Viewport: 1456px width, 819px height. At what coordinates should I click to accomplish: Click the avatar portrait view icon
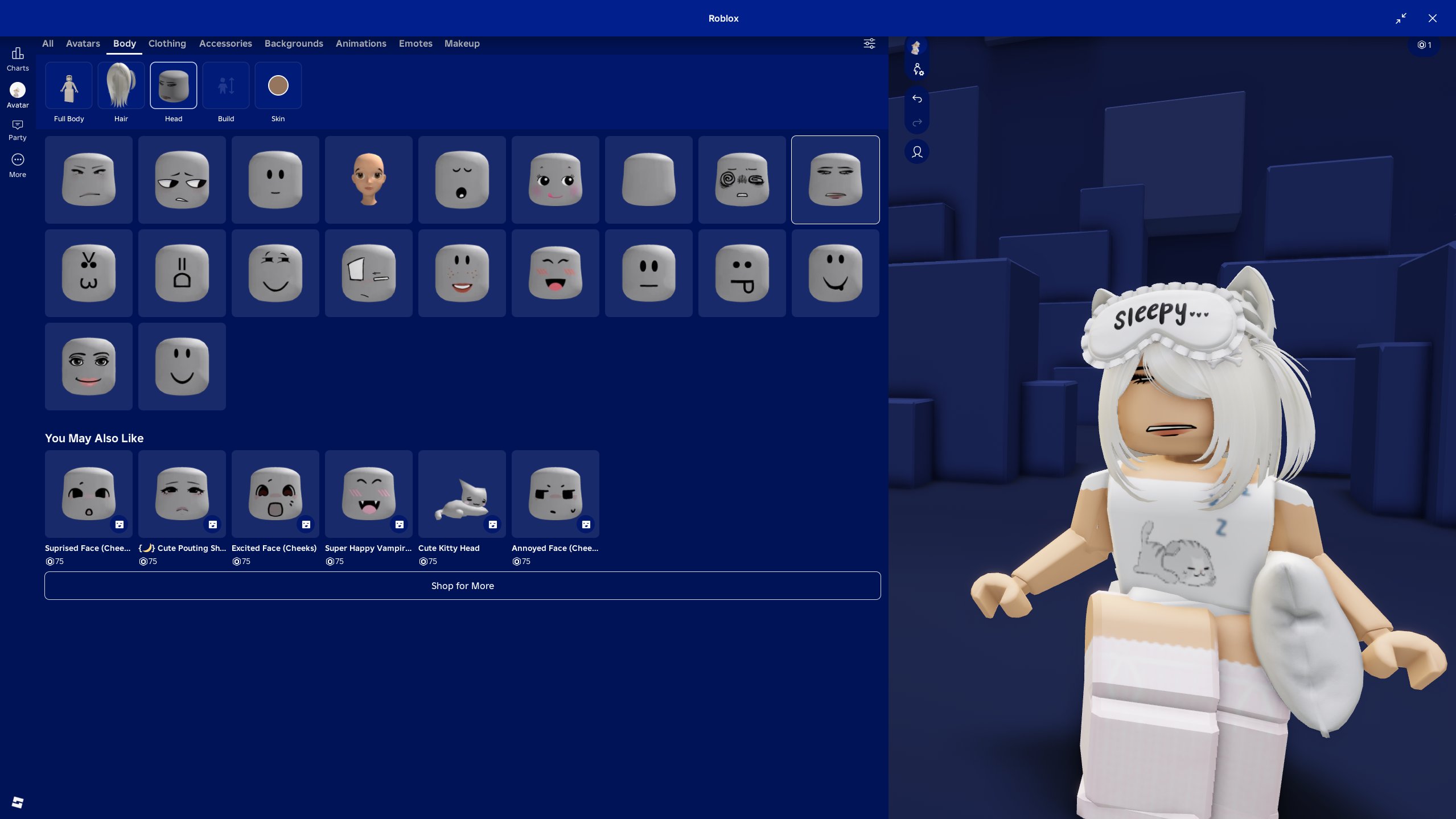[x=917, y=152]
